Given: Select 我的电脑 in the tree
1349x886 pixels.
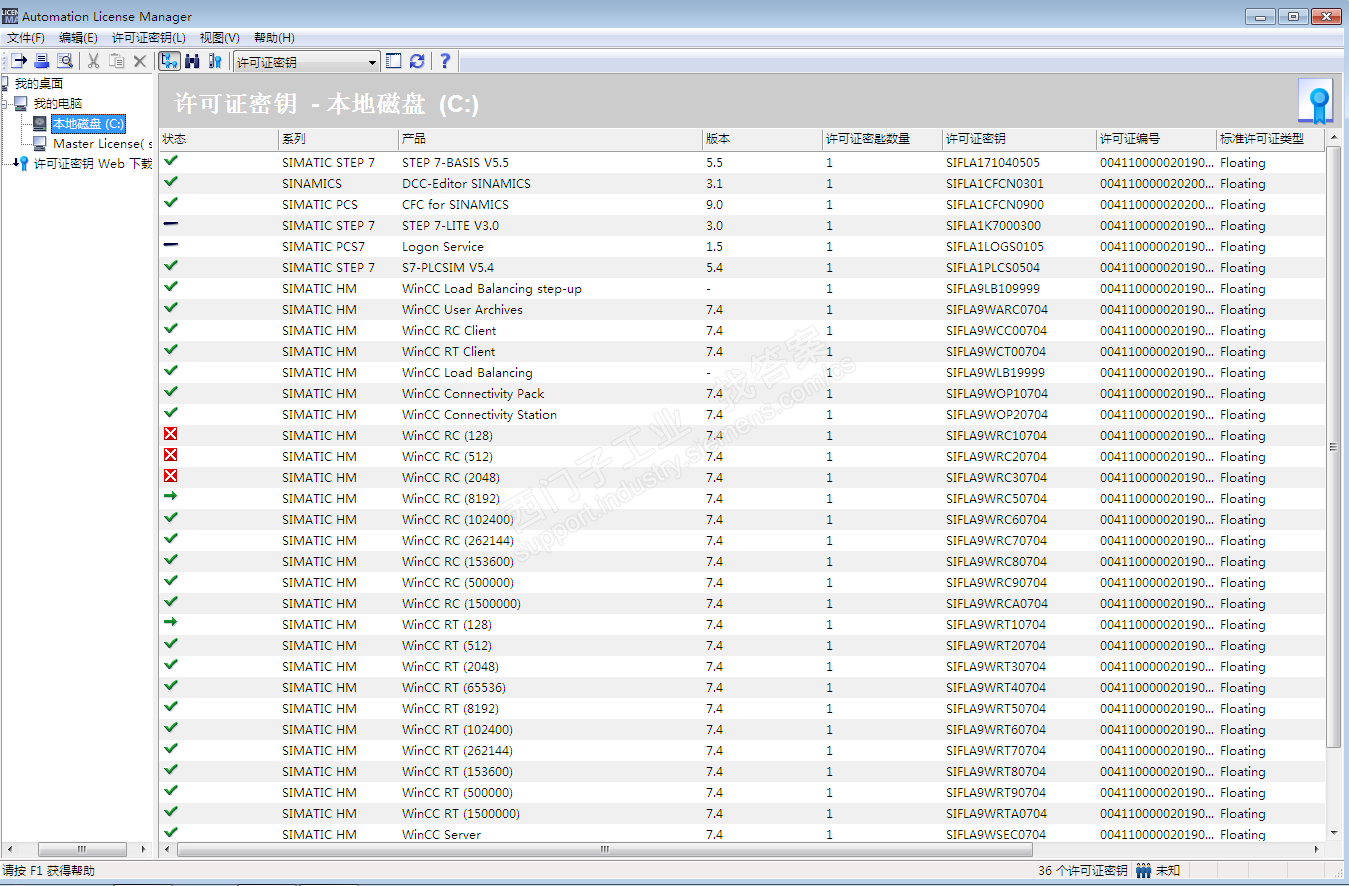Looking at the screenshot, I should pos(58,103).
